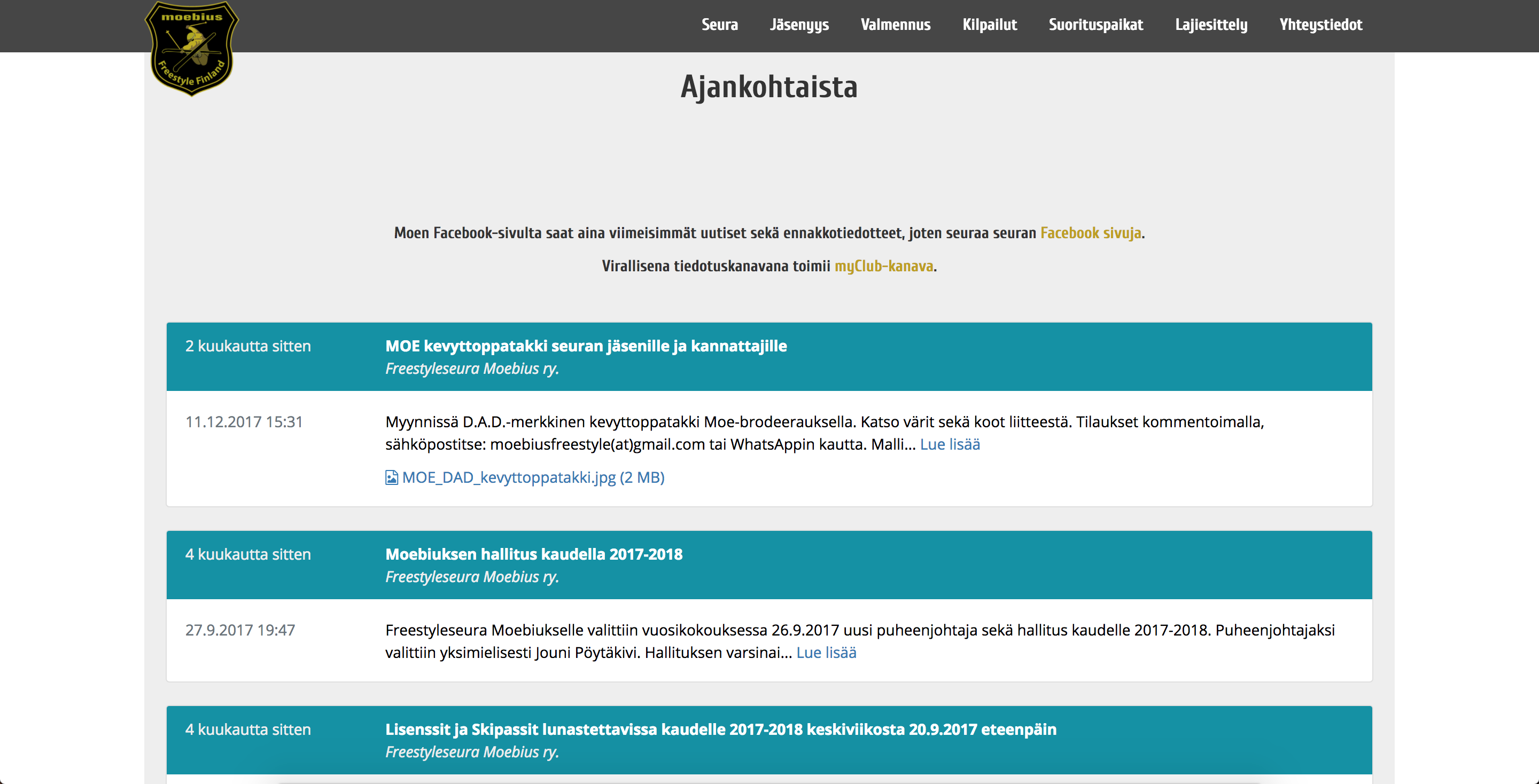Click Lue lisää on kevyttoppatakki post
The height and width of the screenshot is (784, 1539).
click(x=950, y=444)
